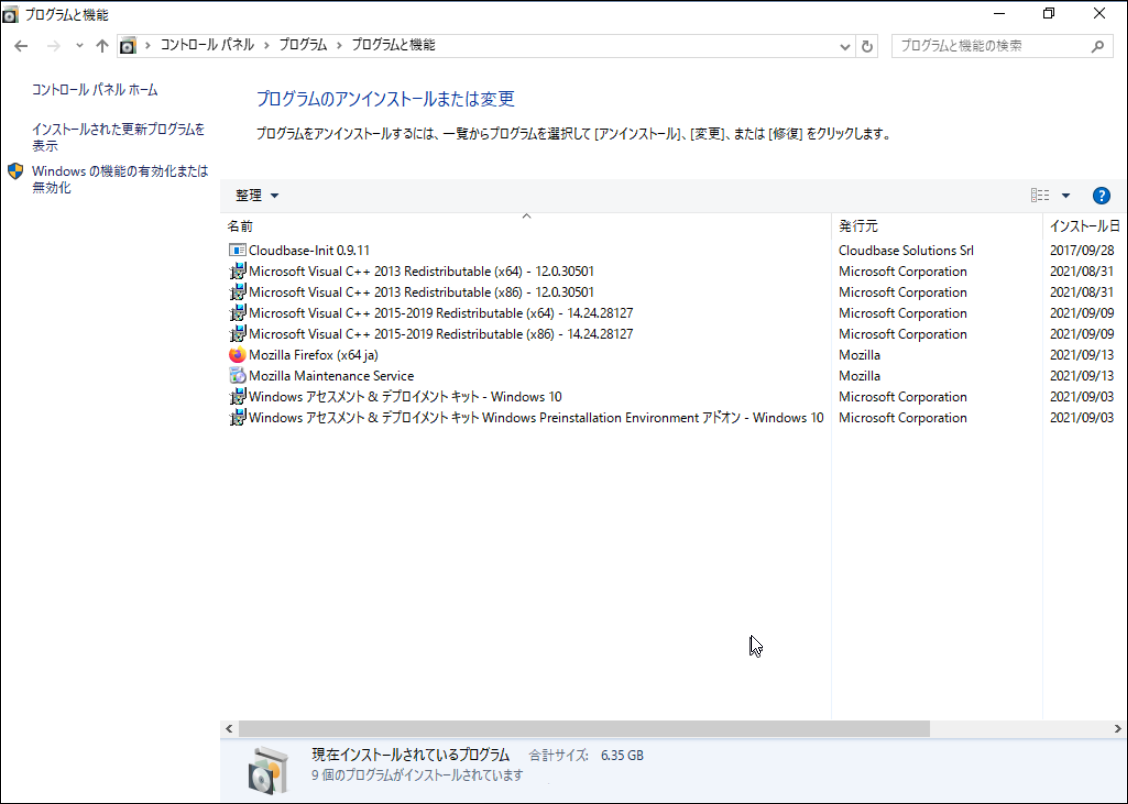Click 合計サイズ 6.35 GB value
Image resolution: width=1128 pixels, height=804 pixels.
pos(622,755)
